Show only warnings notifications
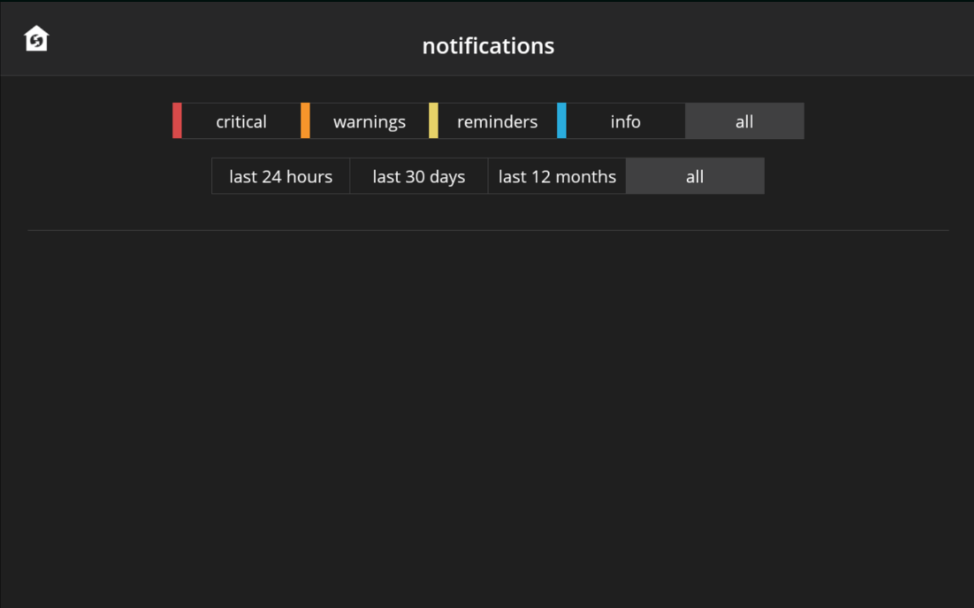 [x=365, y=121]
